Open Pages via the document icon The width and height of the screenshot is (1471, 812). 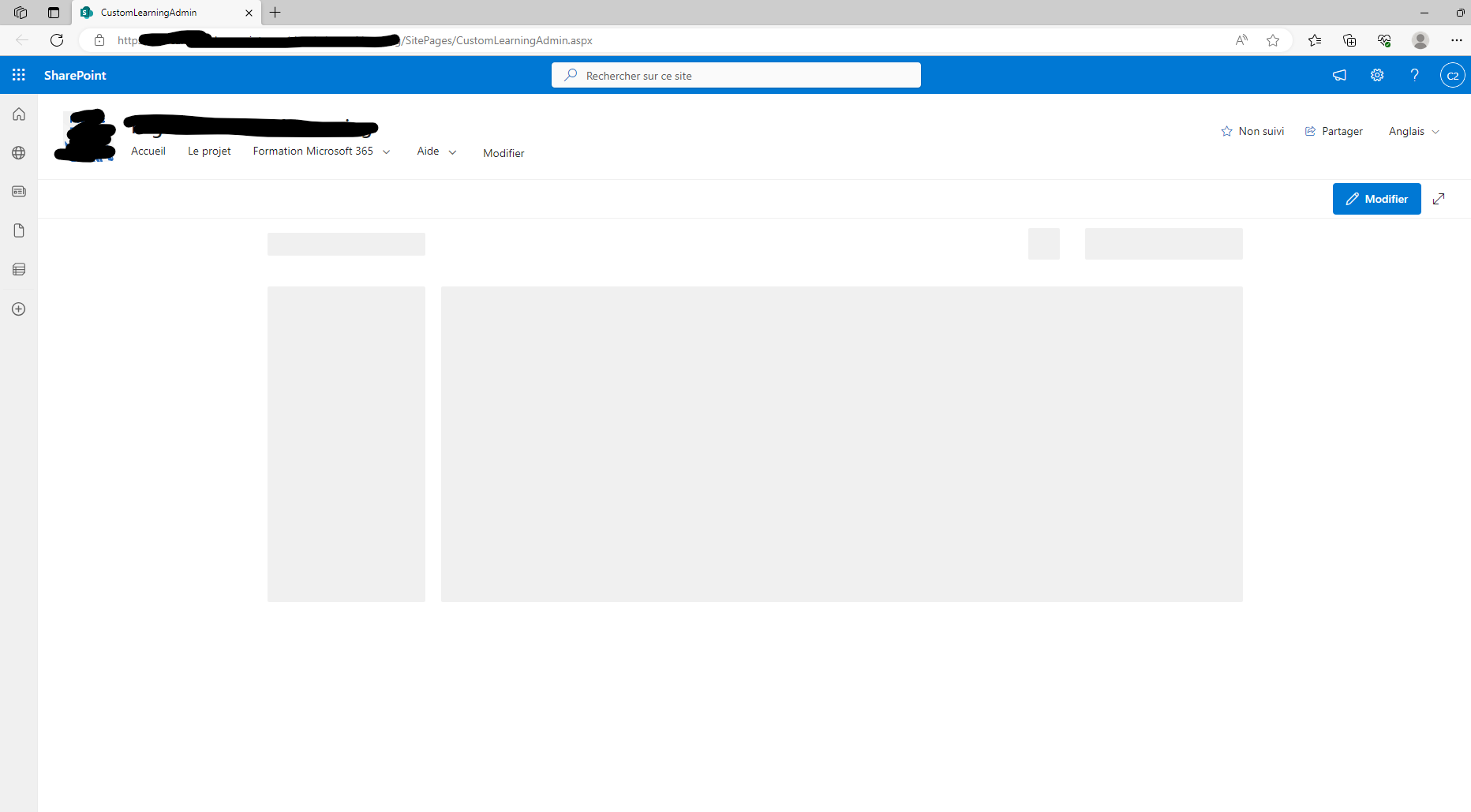coord(18,230)
